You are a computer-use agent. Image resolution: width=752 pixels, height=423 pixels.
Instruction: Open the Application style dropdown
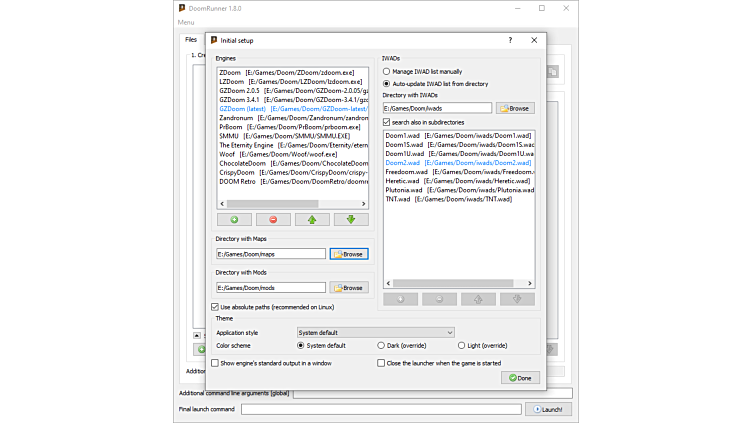[x=375, y=332]
